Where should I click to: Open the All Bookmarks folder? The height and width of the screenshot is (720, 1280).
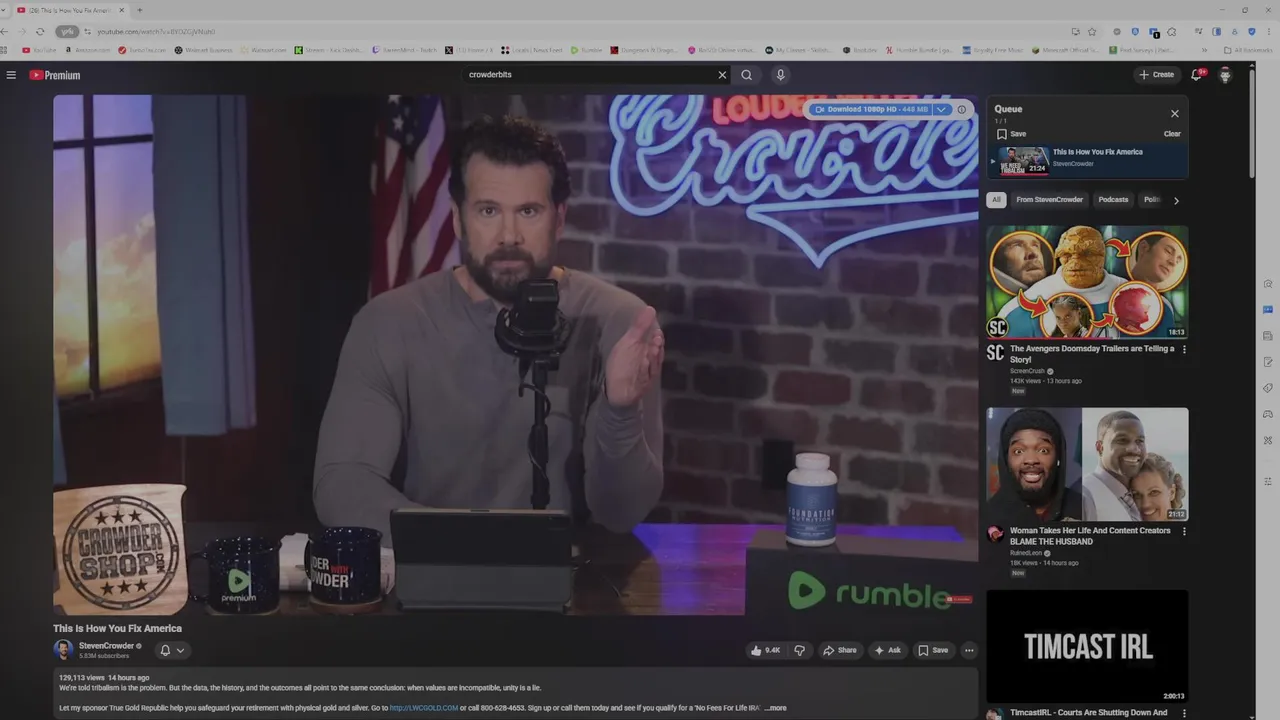coord(1248,50)
